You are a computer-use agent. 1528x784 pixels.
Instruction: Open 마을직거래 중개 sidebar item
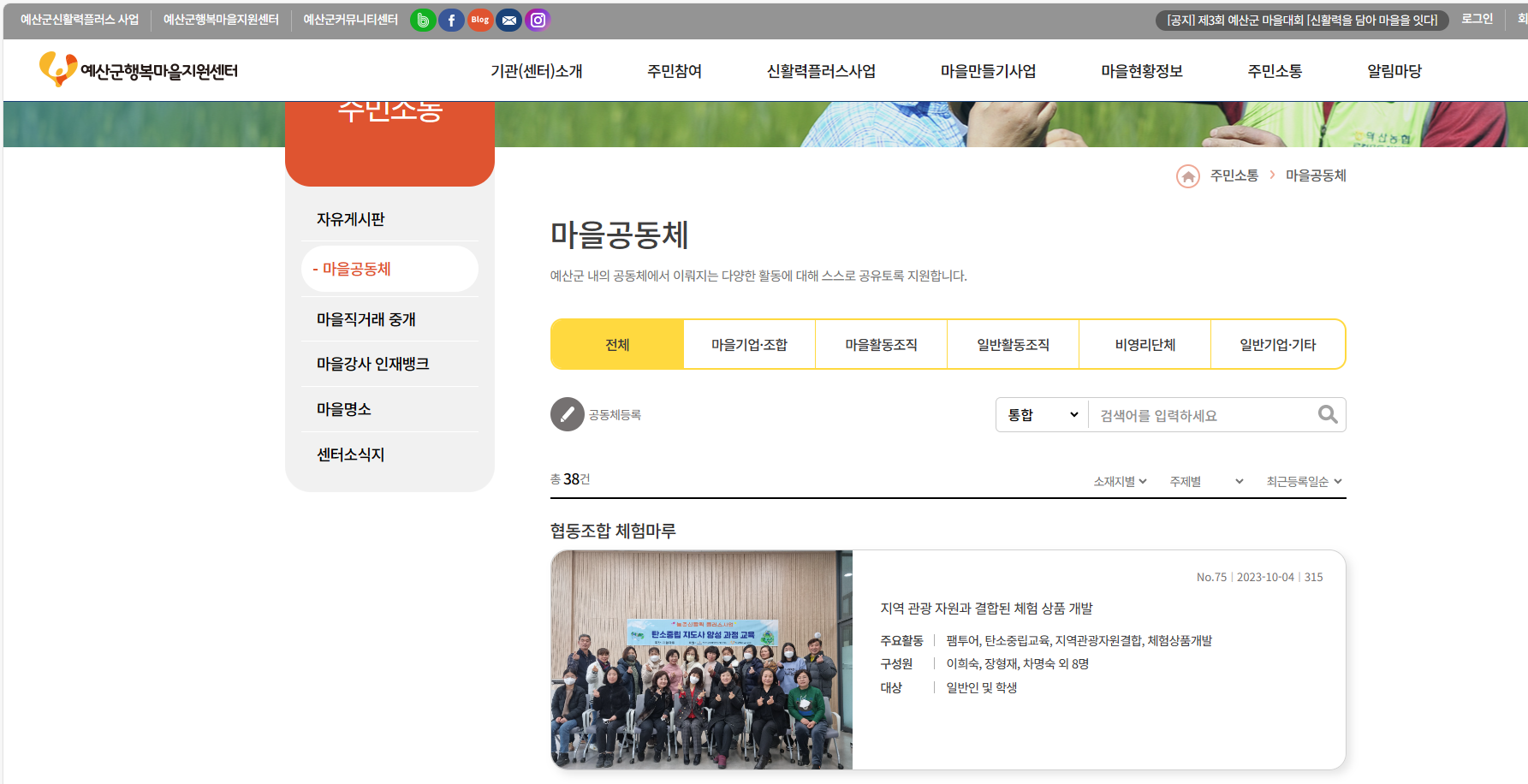coord(389,319)
